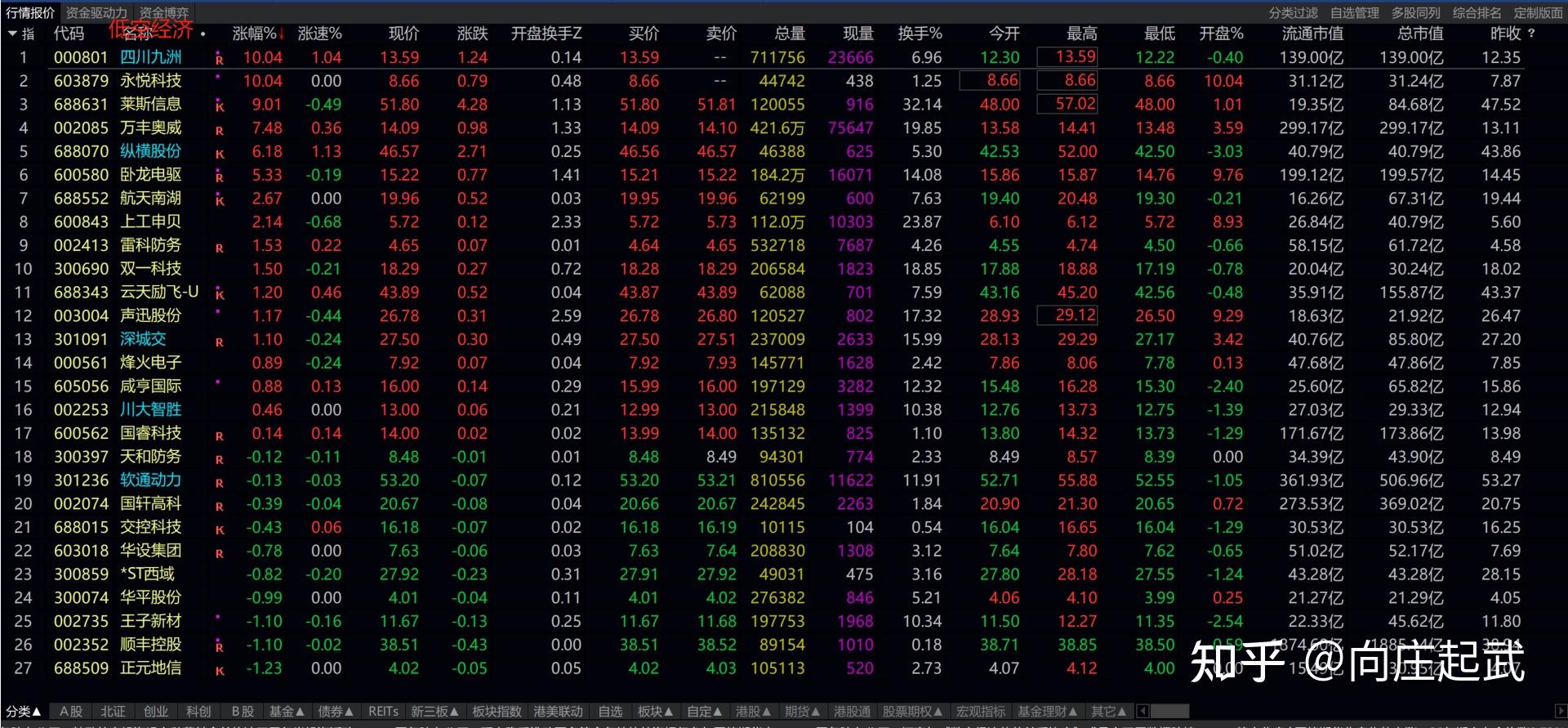Open the 创业 market tab
The height and width of the screenshot is (728, 1568).
(x=156, y=712)
